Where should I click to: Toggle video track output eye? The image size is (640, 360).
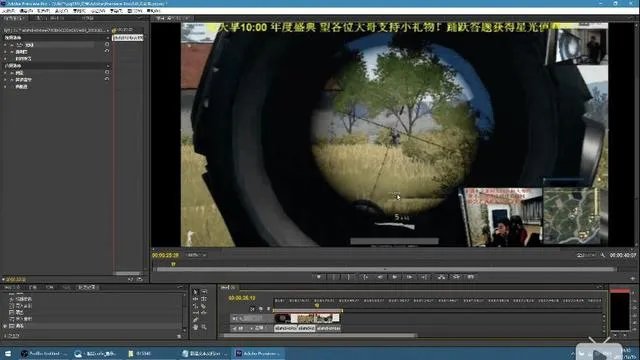coord(235,318)
